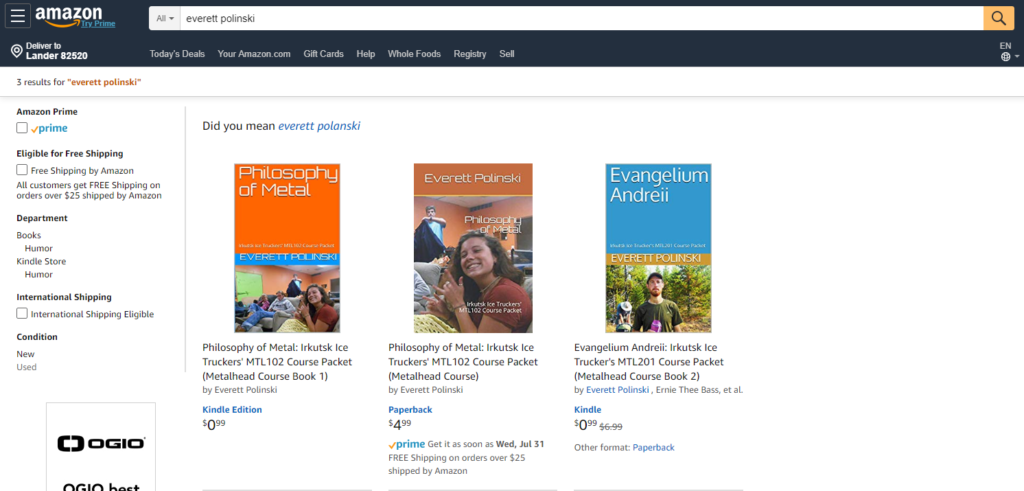Open Sell in the nav bar

pyautogui.click(x=507, y=54)
